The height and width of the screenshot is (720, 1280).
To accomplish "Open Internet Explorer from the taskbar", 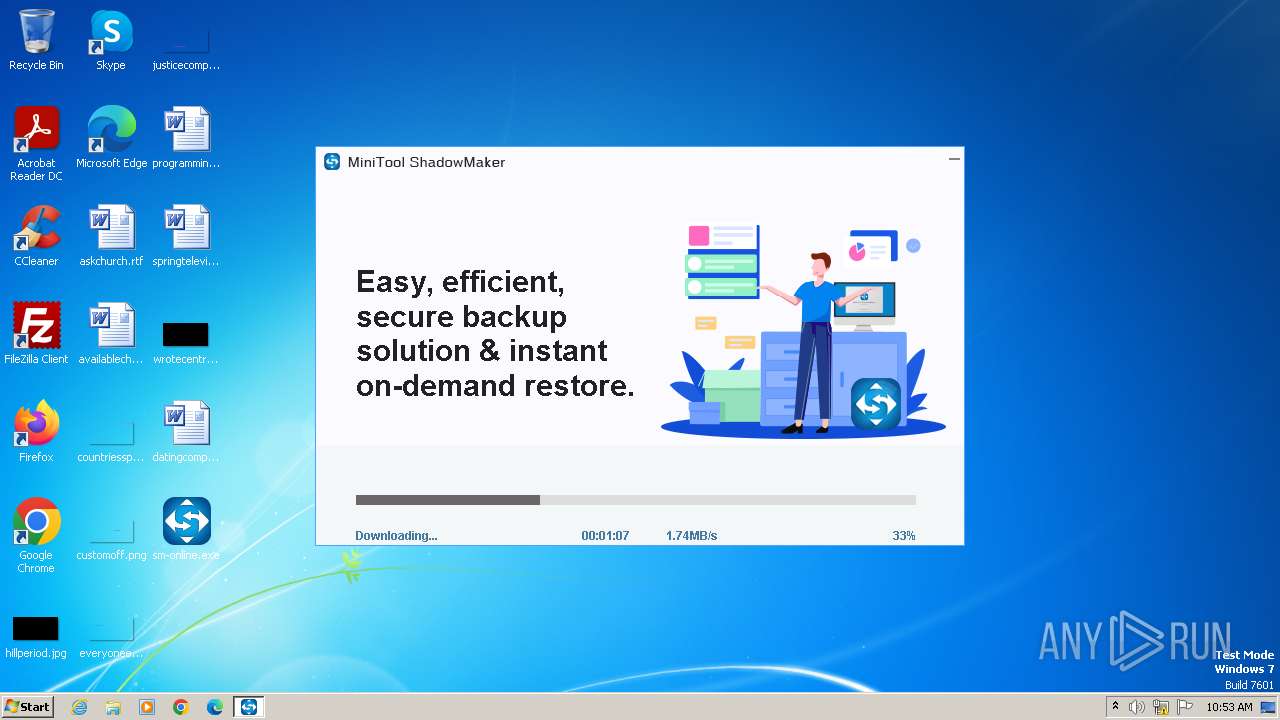I will pos(80,707).
